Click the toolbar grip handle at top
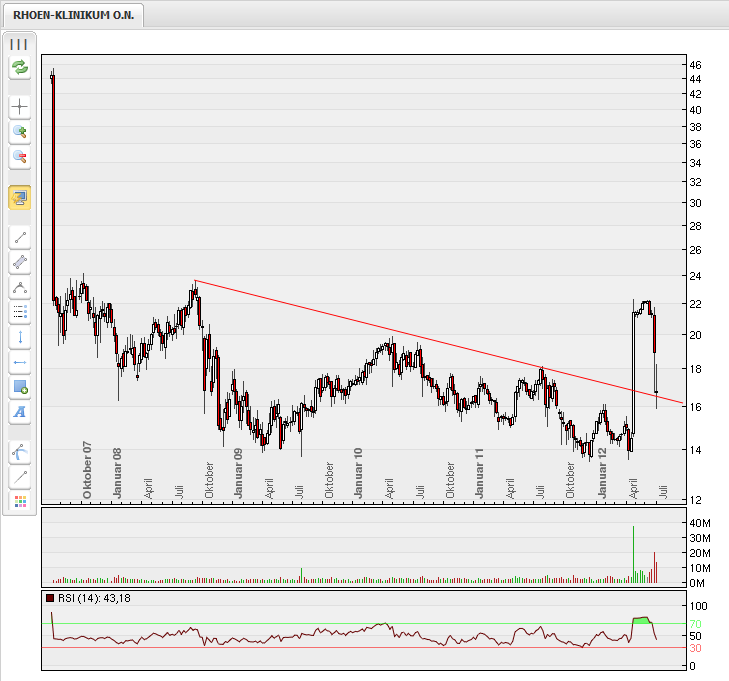The image size is (729, 681). [19, 44]
